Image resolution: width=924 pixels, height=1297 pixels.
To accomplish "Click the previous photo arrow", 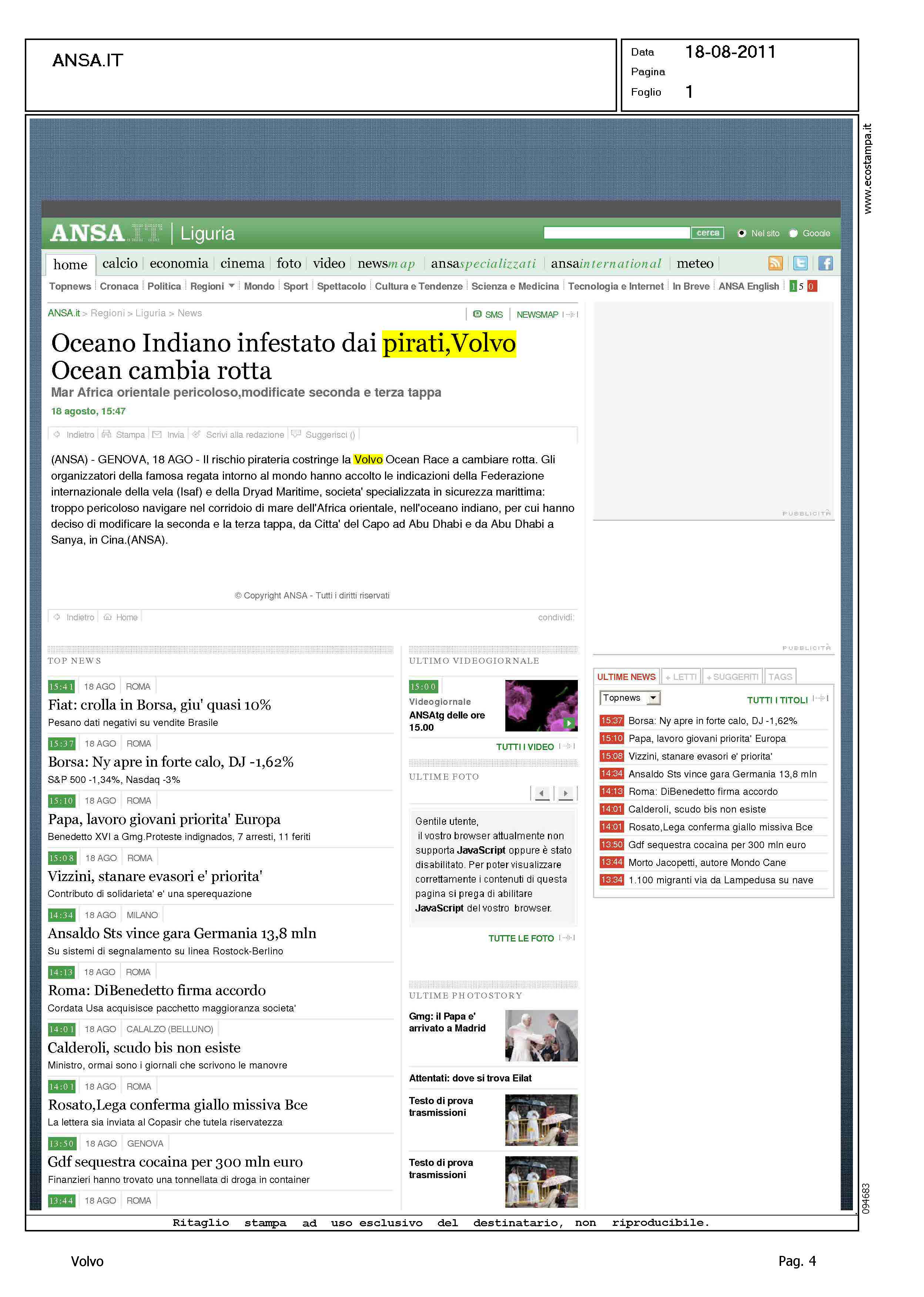I will tap(542, 793).
